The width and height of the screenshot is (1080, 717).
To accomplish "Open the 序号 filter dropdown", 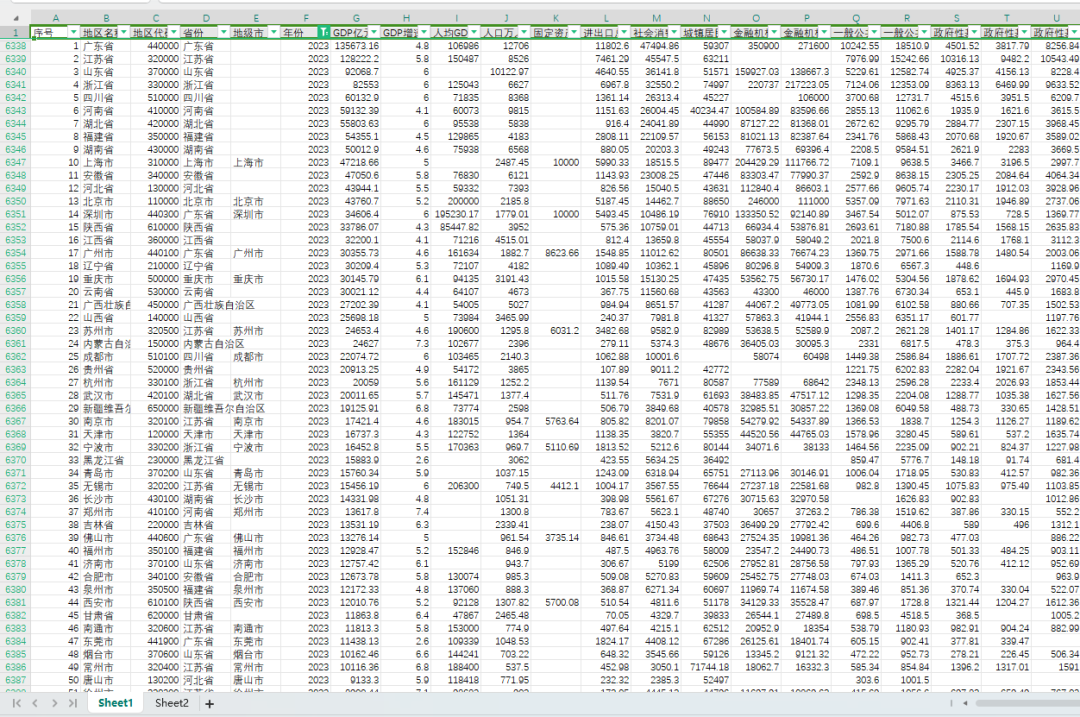I will coord(74,32).
